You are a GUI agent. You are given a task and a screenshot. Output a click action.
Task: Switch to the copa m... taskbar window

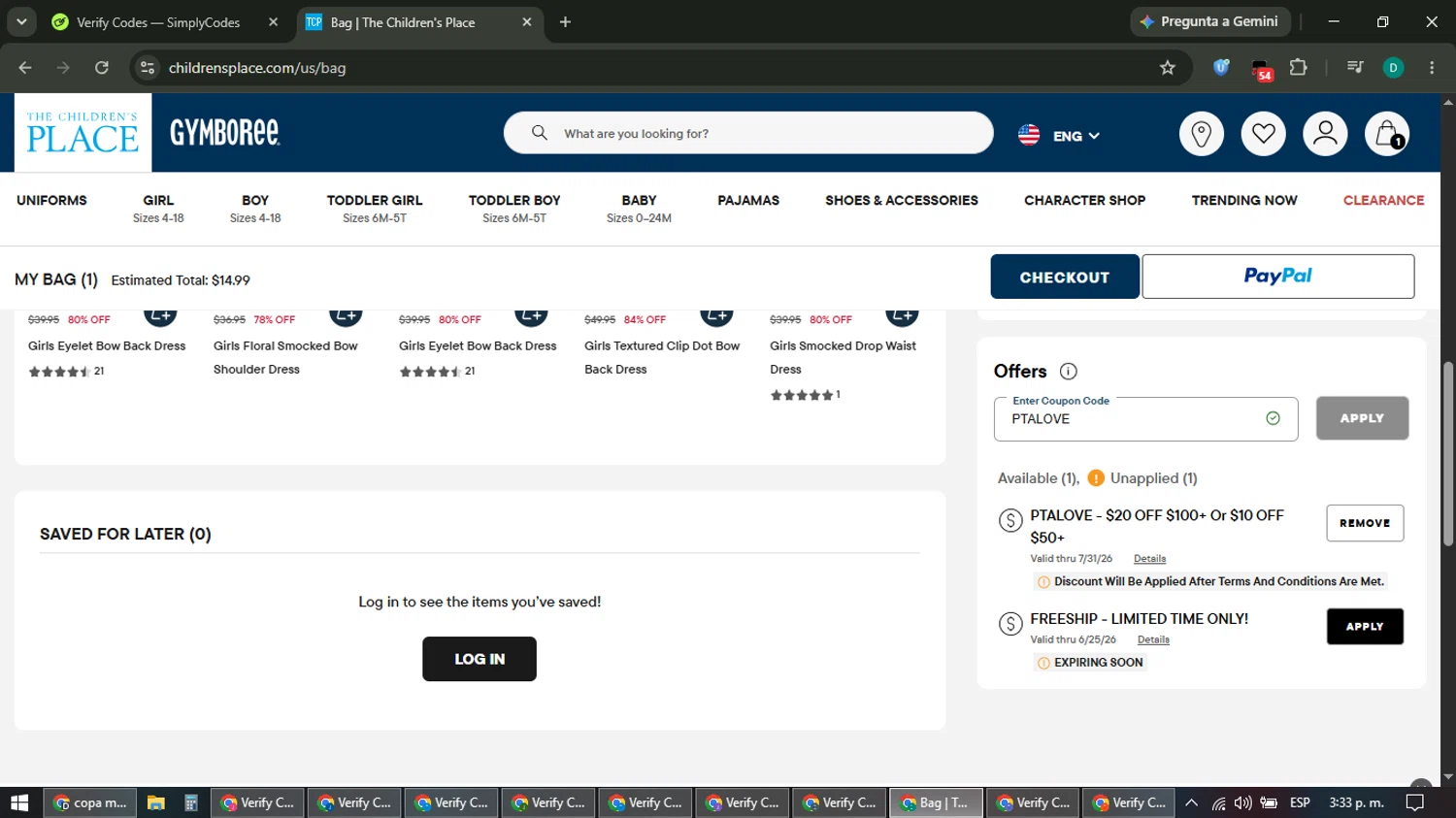90,802
